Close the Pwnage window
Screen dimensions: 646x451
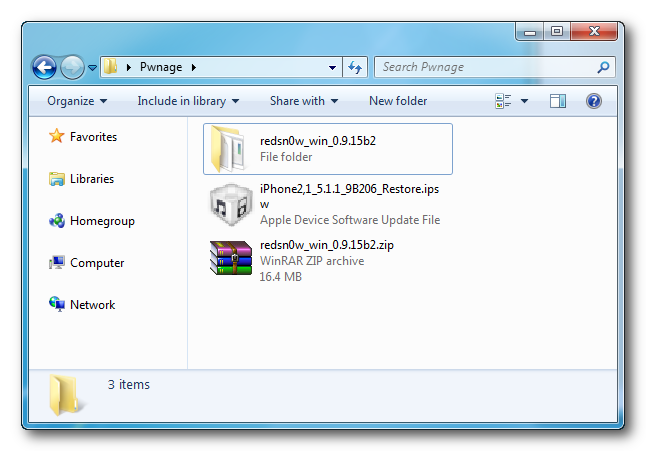click(x=594, y=31)
